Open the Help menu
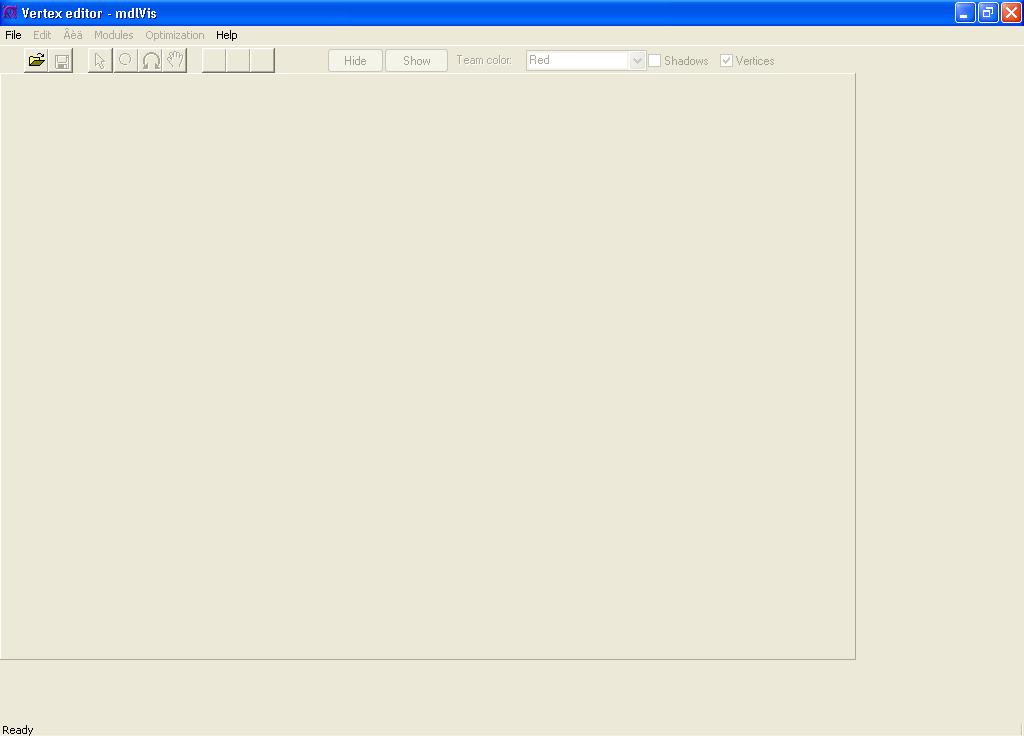 (x=227, y=35)
